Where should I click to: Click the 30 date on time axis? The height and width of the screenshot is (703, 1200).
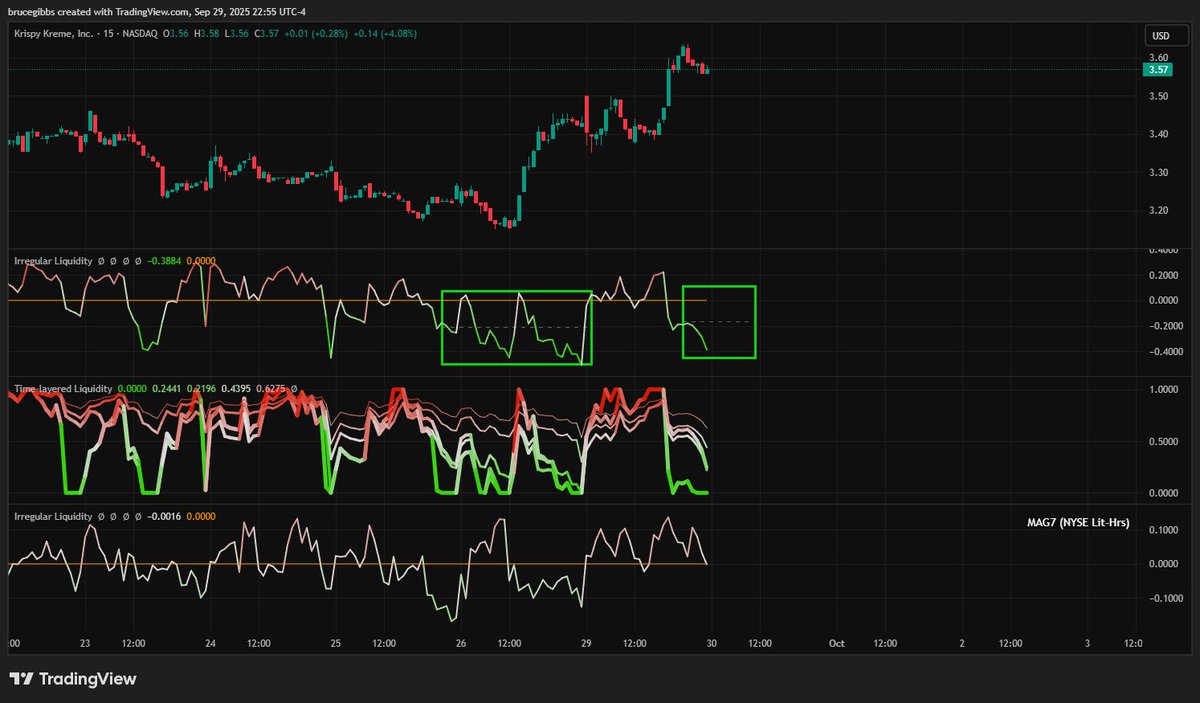711,644
